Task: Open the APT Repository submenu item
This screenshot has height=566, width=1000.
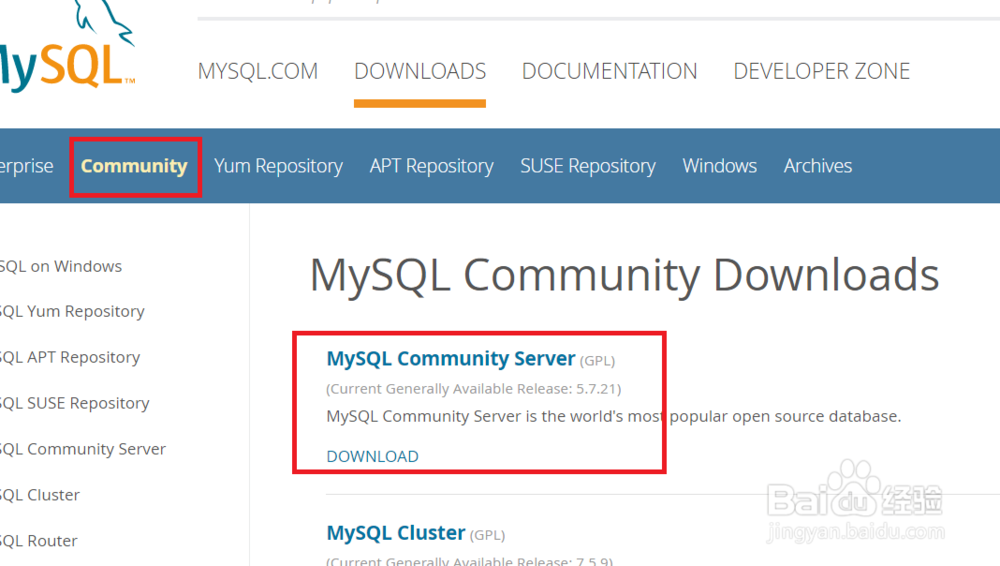Action: pyautogui.click(x=431, y=167)
